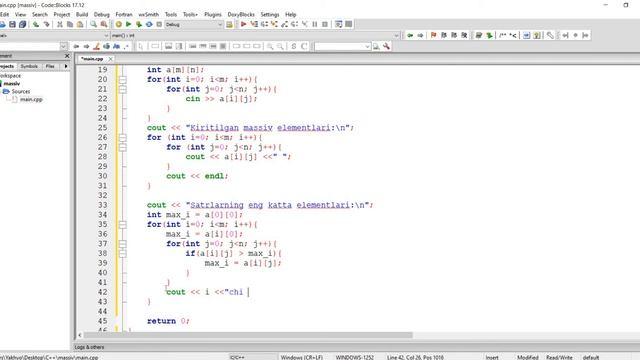The image size is (640, 360).
Task: Open the main() : int function dropdown
Action: pos(255,36)
